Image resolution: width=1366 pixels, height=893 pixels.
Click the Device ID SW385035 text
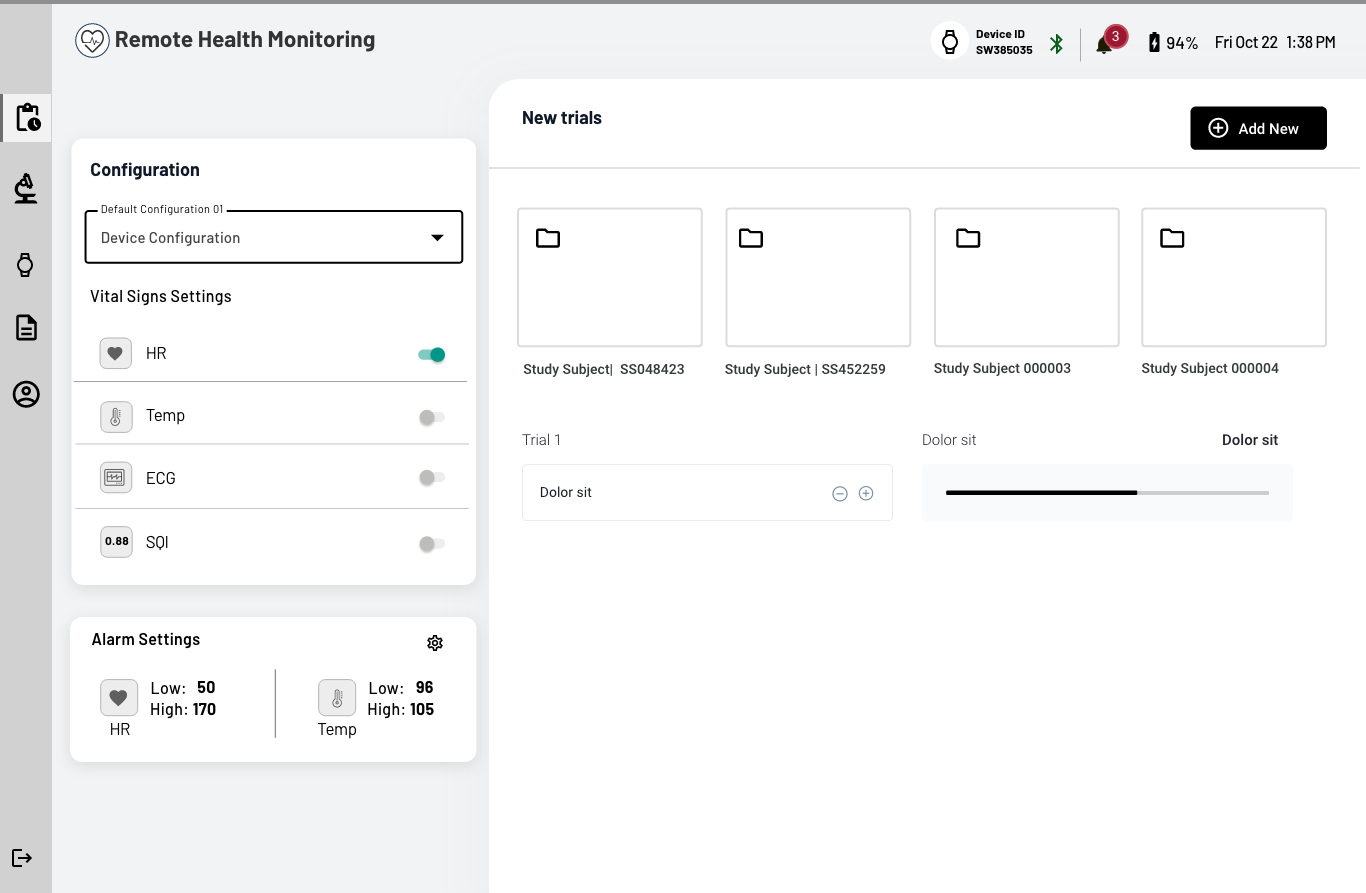tap(1004, 42)
